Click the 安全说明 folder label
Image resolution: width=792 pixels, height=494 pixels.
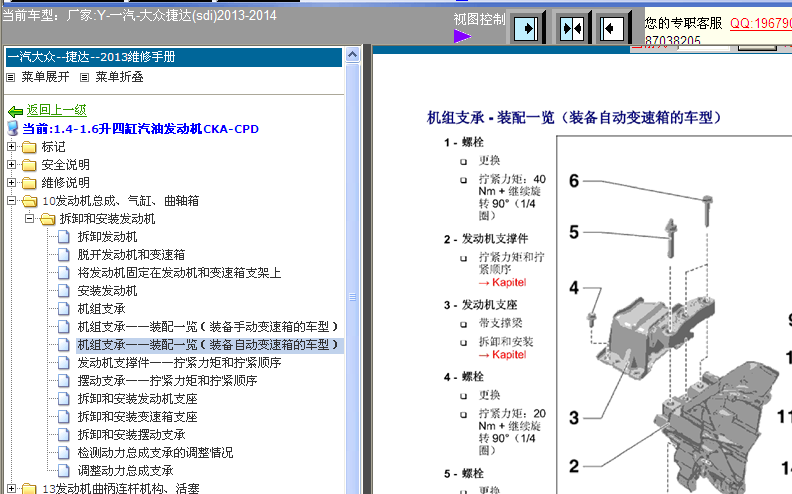click(x=66, y=165)
